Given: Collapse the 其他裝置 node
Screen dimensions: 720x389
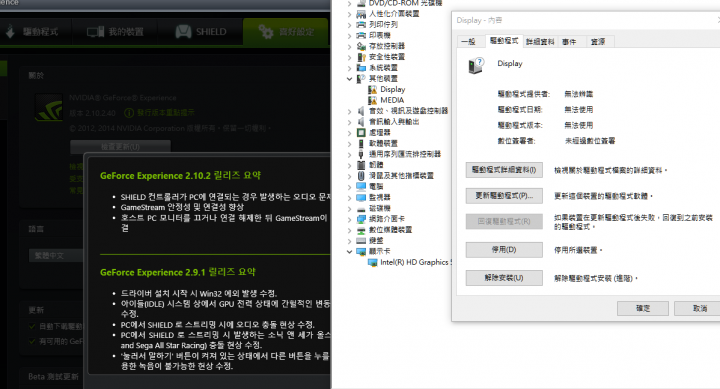Looking at the screenshot, I should click(x=349, y=79).
